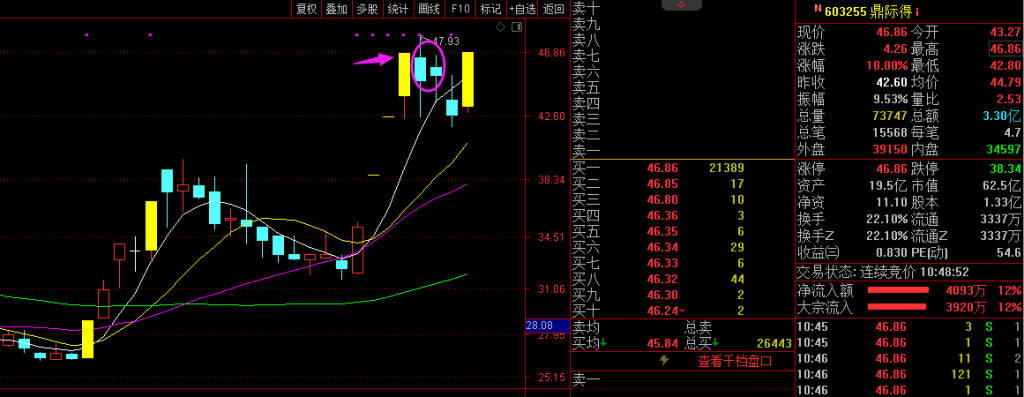Open stock info via the "i" icon
The height and width of the screenshot is (397, 1024).
click(918, 11)
